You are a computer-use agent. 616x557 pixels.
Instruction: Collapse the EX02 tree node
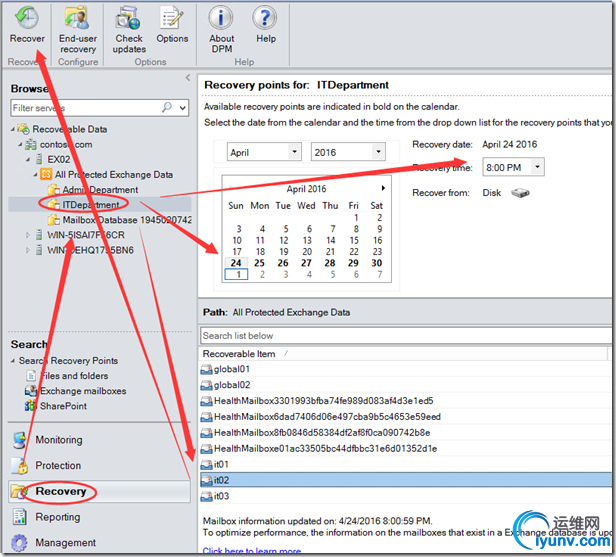[x=28, y=159]
